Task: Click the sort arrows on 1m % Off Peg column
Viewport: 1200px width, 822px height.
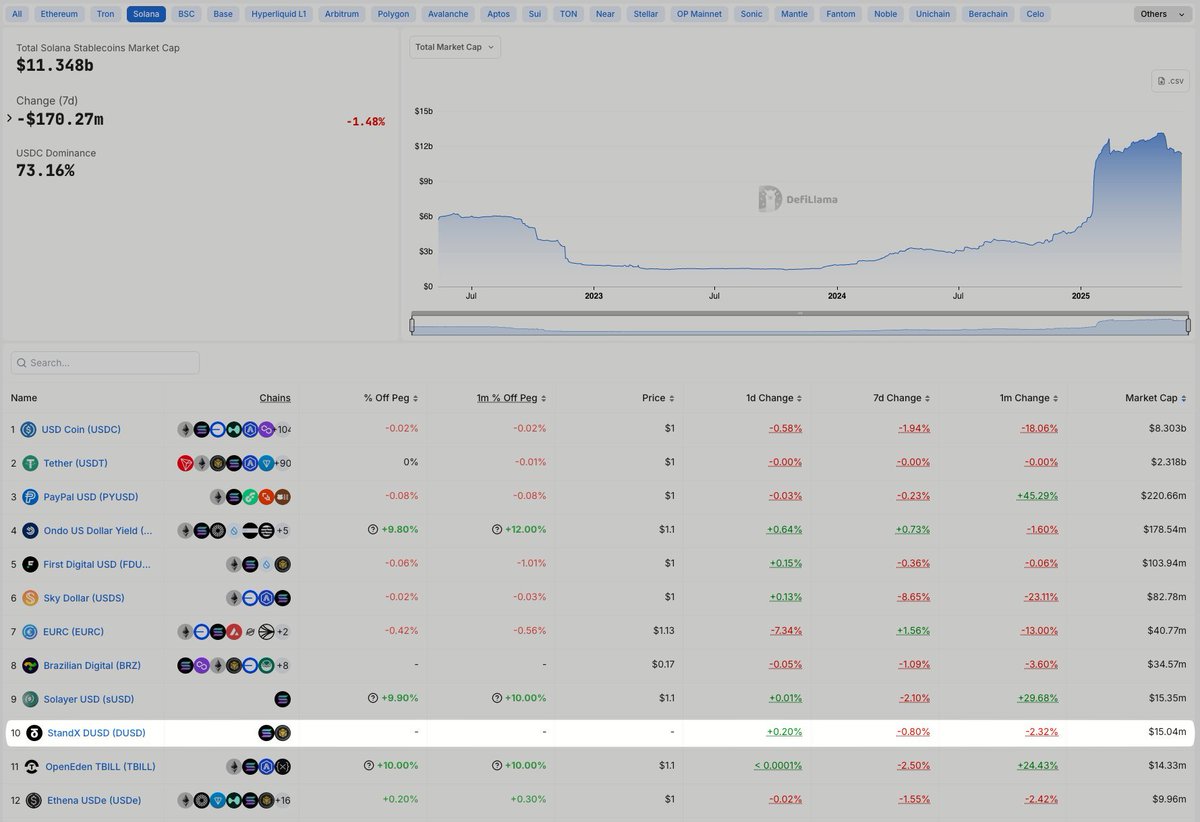Action: pyautogui.click(x=543, y=398)
